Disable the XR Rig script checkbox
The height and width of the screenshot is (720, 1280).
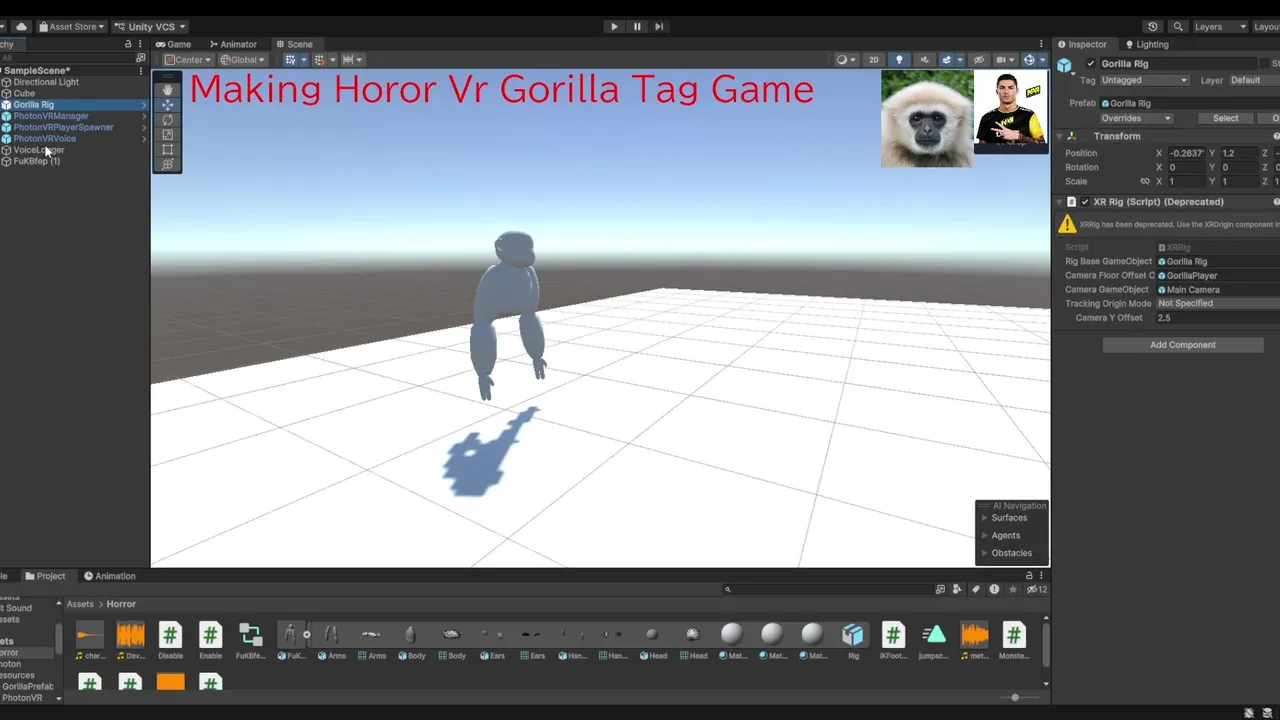coord(1085,202)
